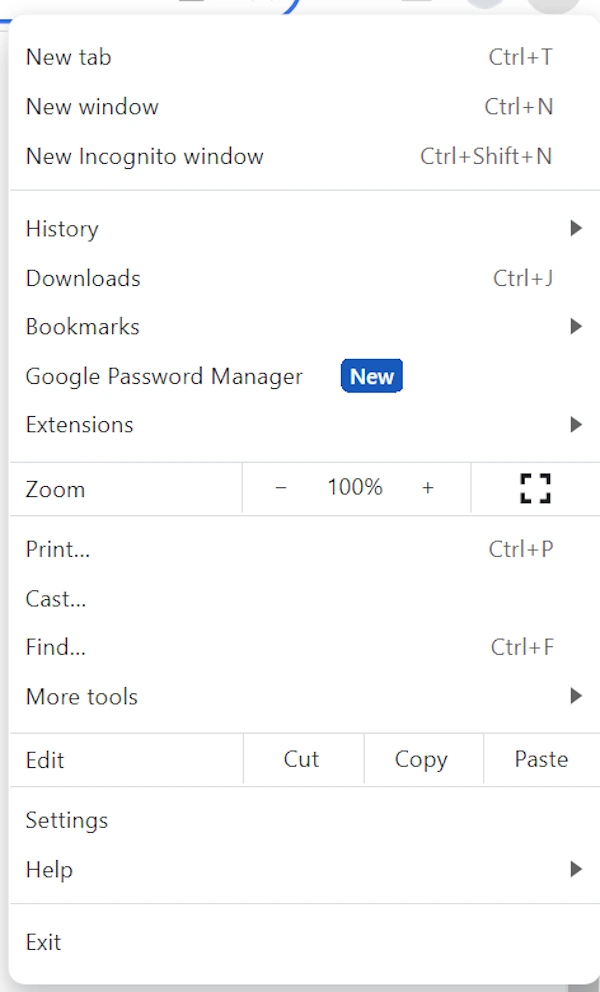Open Google Password Manager
The width and height of the screenshot is (600, 992).
pos(164,377)
